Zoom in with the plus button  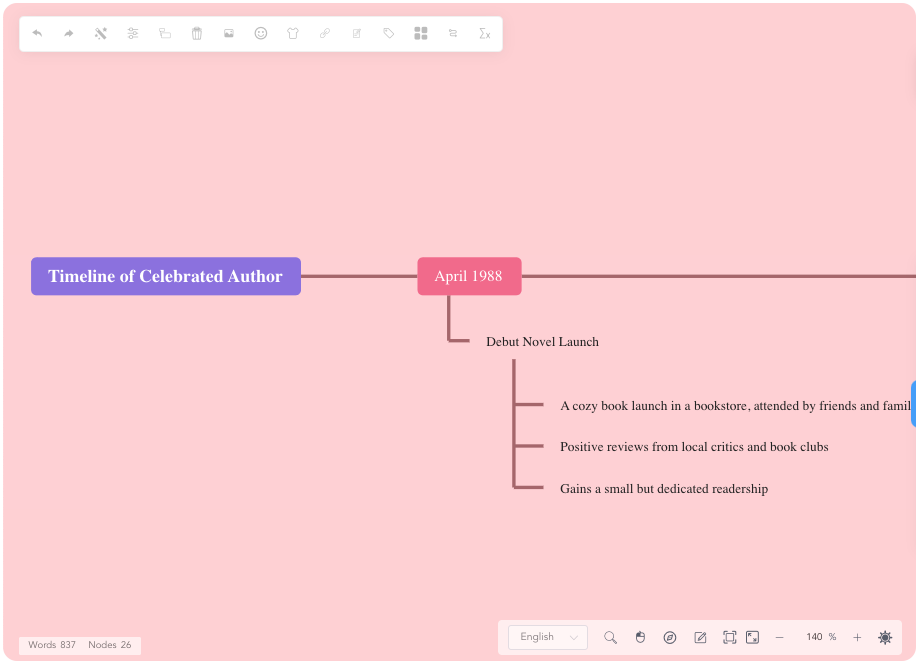857,638
